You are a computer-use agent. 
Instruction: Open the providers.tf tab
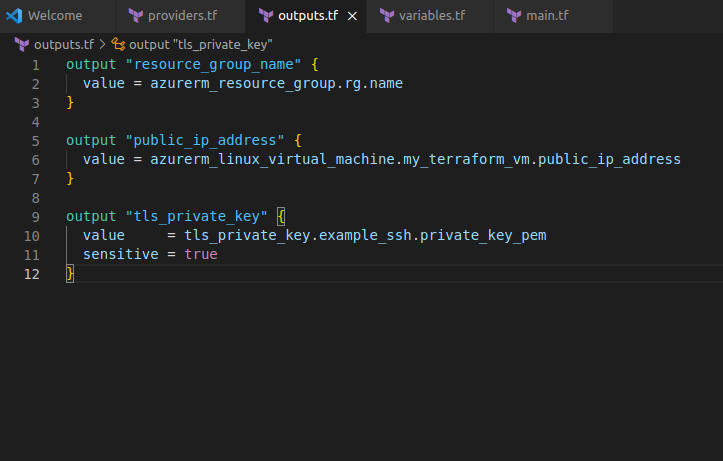[182, 16]
